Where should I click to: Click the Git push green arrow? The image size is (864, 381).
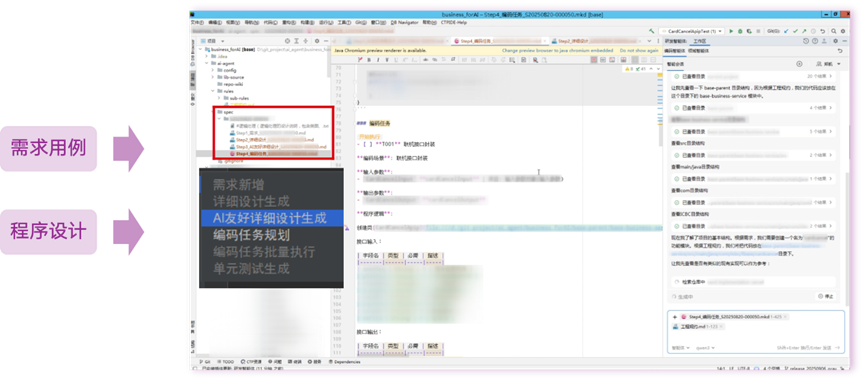coord(804,31)
